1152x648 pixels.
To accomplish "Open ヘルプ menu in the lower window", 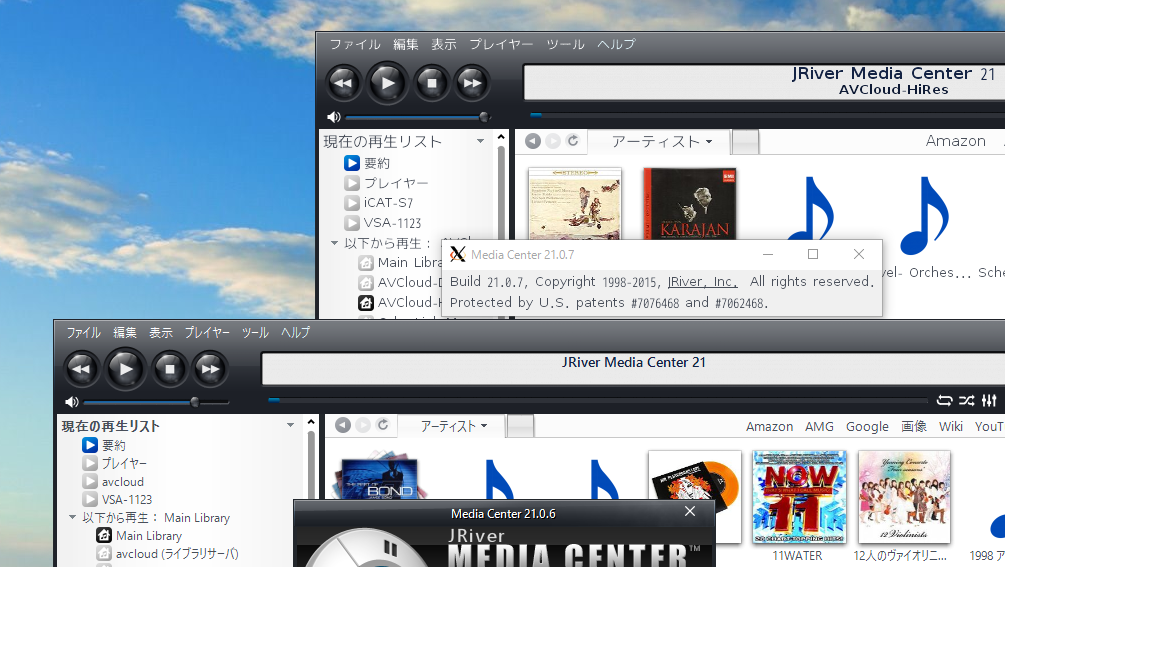I will click(x=295, y=333).
